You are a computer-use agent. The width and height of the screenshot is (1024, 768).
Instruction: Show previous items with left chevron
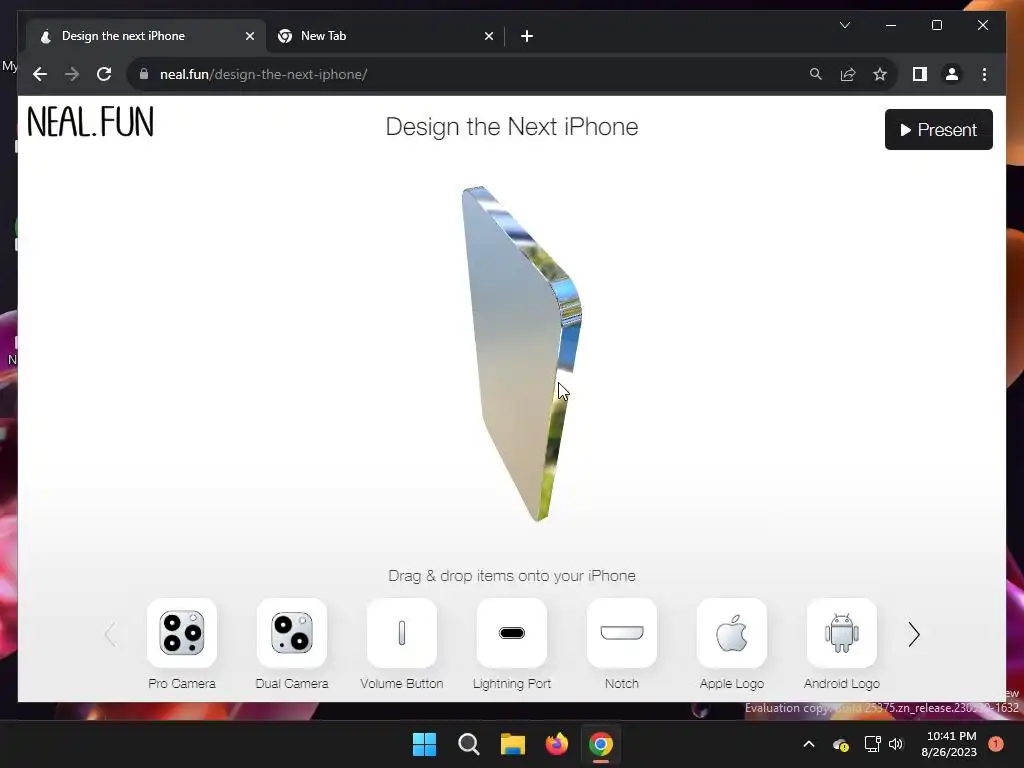click(110, 634)
